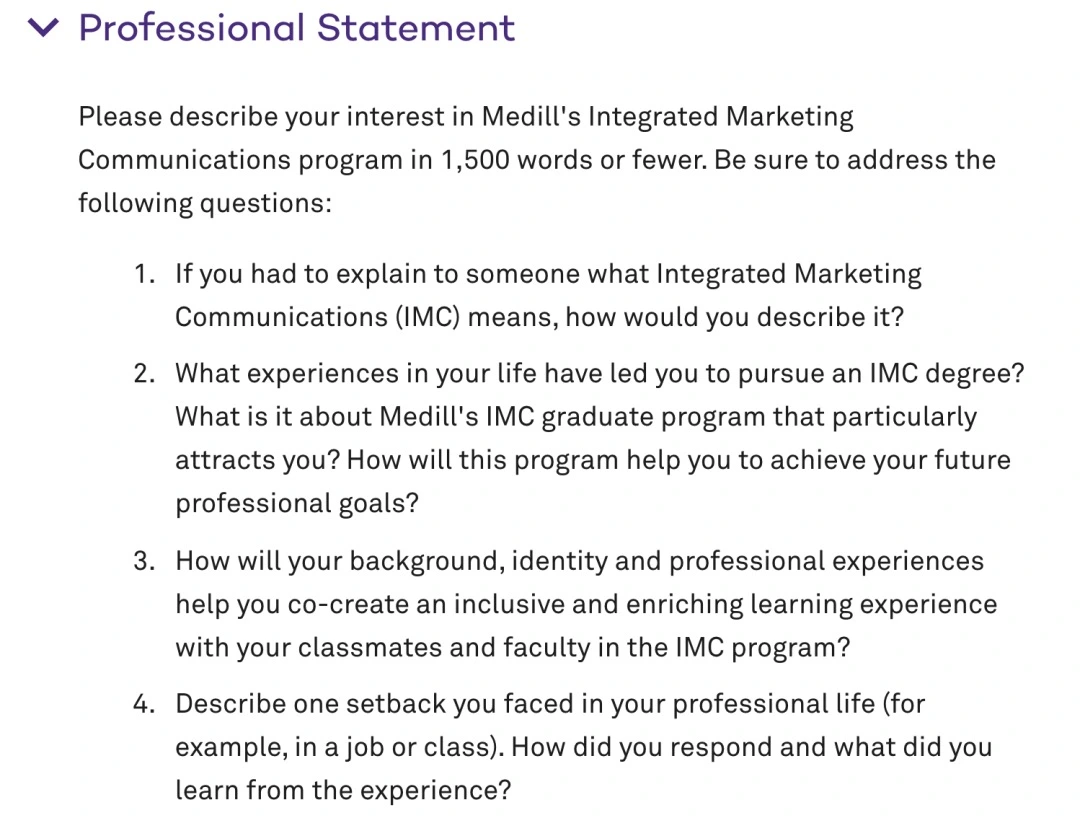The image size is (1080, 818).
Task: Click the intro paragraph about Medill's program
Action: (537, 160)
